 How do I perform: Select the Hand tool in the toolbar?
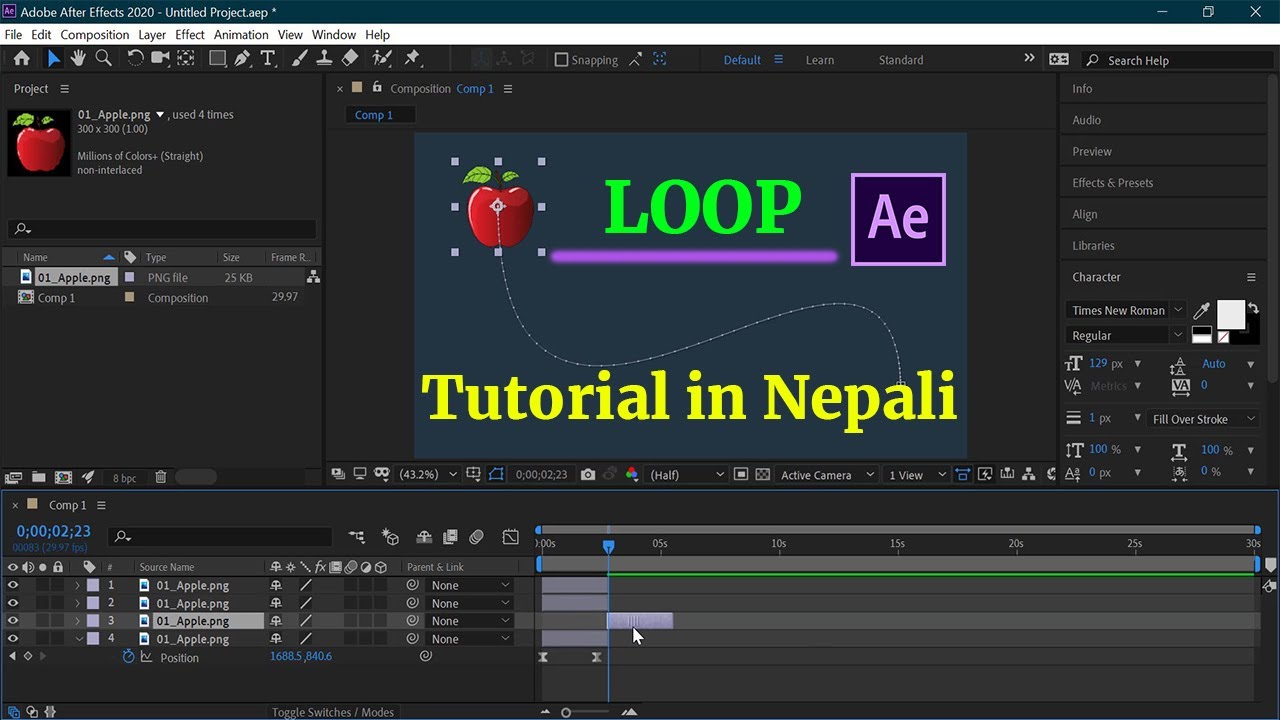point(78,59)
